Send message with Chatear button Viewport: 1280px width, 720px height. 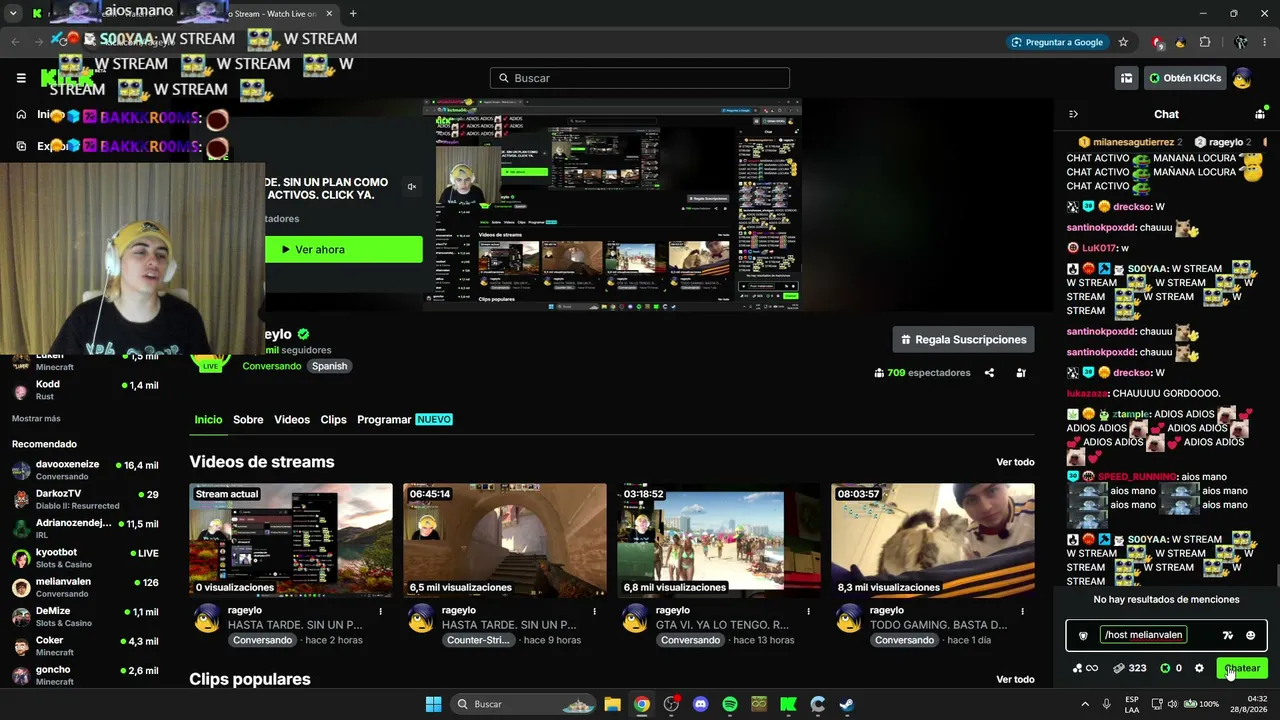click(x=1242, y=668)
